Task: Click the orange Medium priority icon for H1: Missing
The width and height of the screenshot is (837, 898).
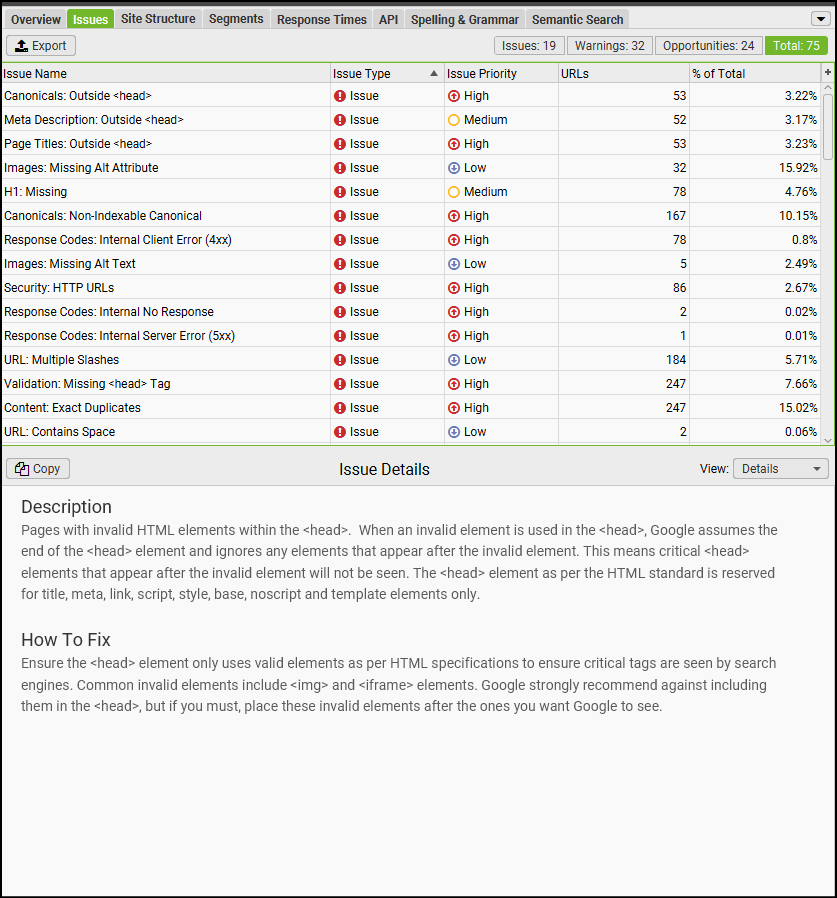Action: pos(456,191)
